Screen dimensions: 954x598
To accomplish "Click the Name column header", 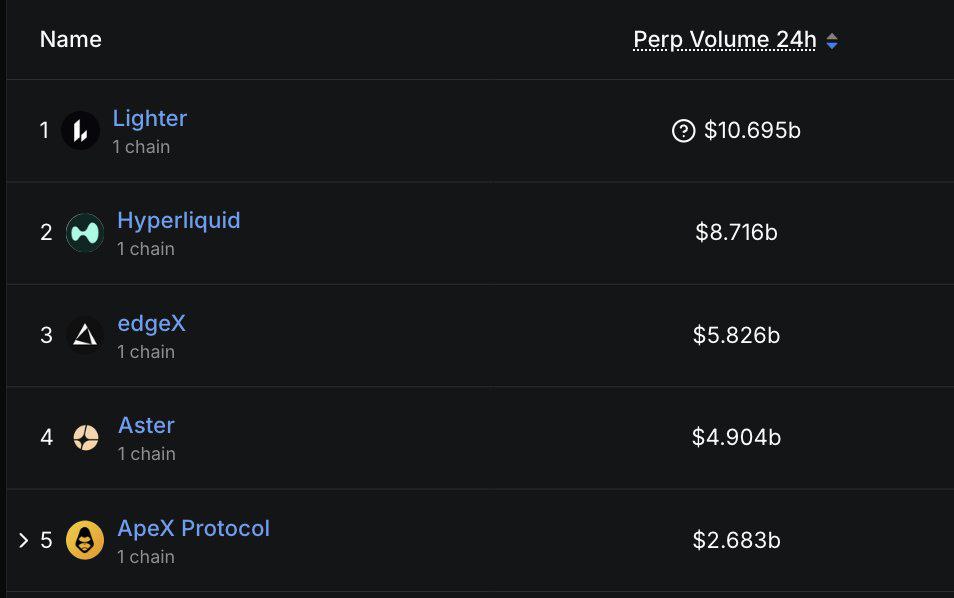I will [69, 39].
